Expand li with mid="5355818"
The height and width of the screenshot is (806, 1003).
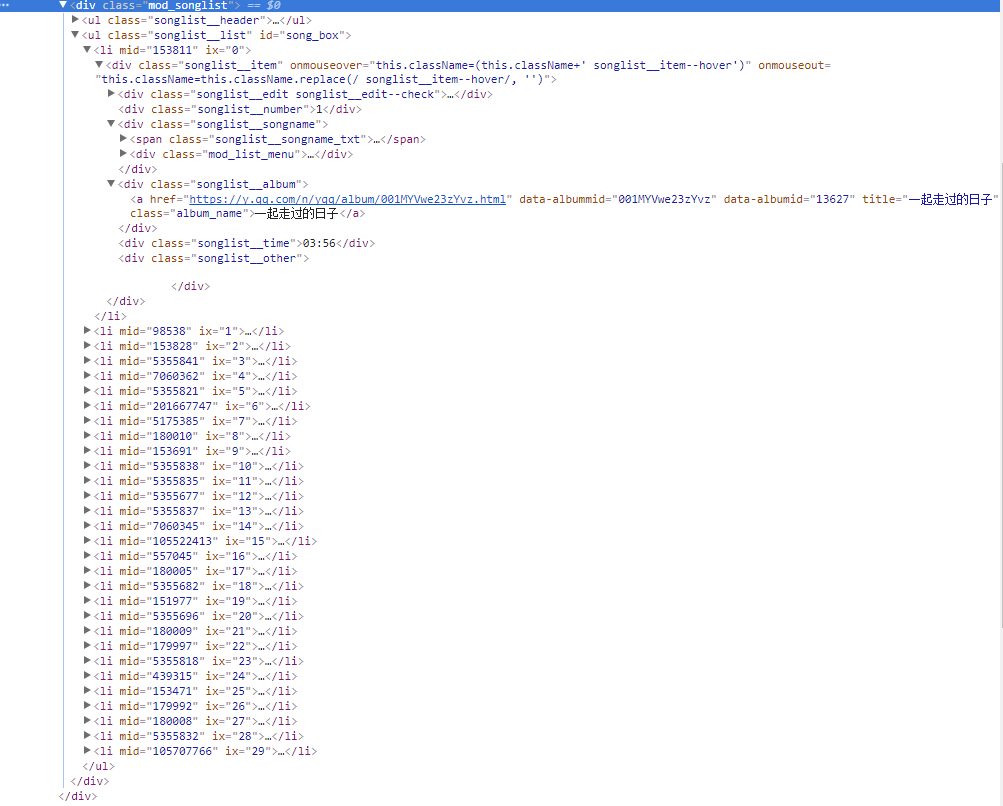[87, 661]
